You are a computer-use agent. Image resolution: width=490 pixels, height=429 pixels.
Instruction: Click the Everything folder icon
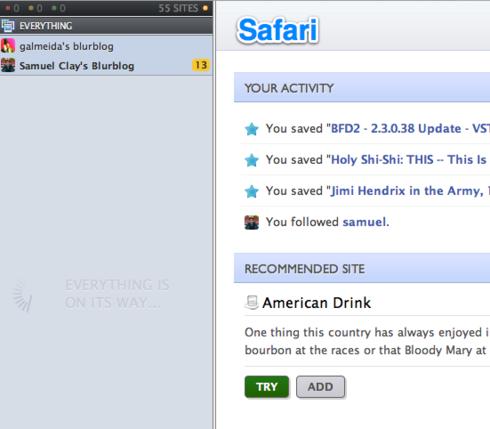click(8, 26)
